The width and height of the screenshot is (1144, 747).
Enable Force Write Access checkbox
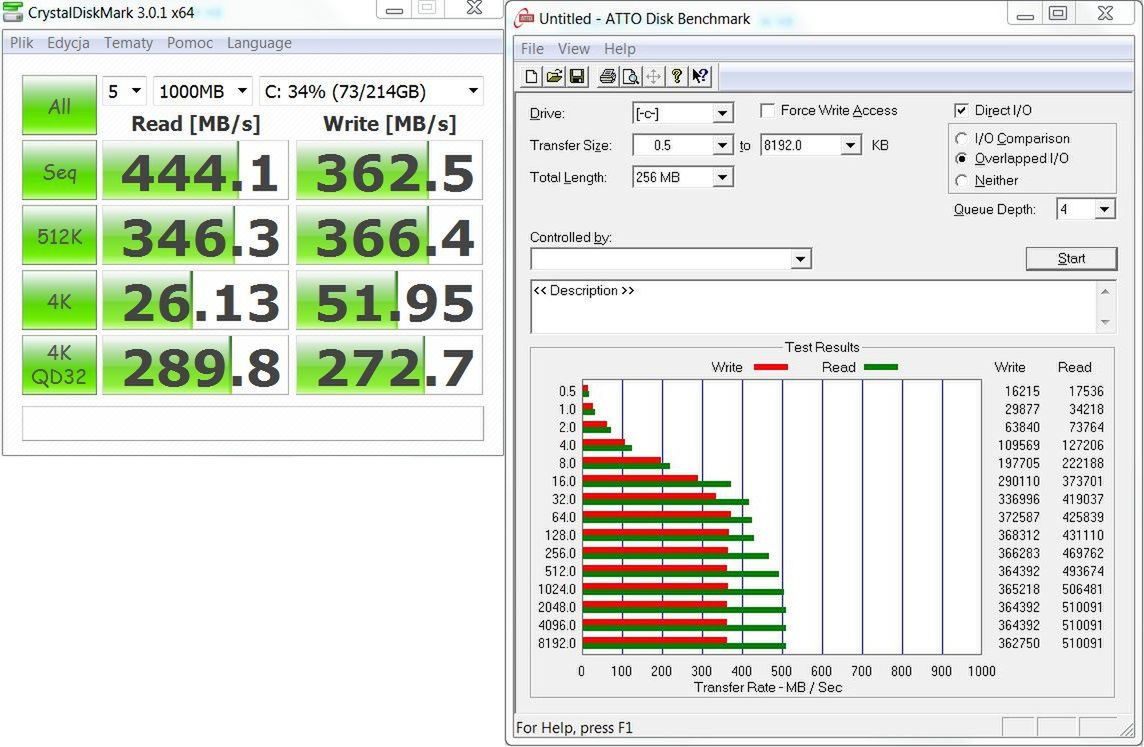768,110
